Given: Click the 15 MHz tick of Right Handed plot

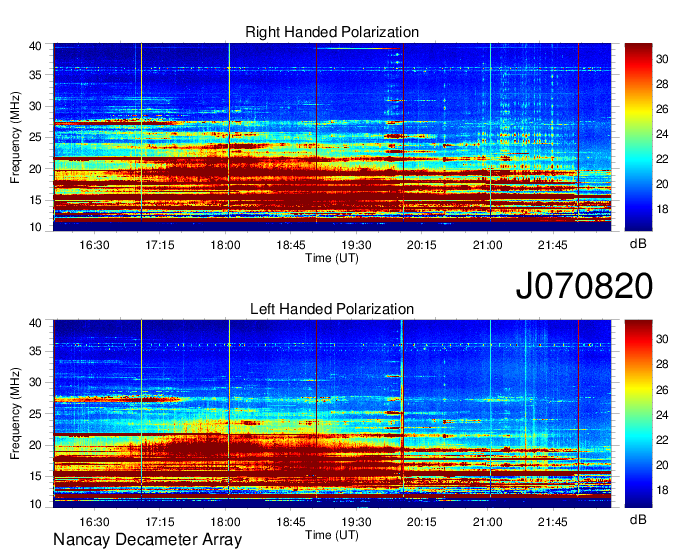Looking at the screenshot, I should tap(35, 200).
